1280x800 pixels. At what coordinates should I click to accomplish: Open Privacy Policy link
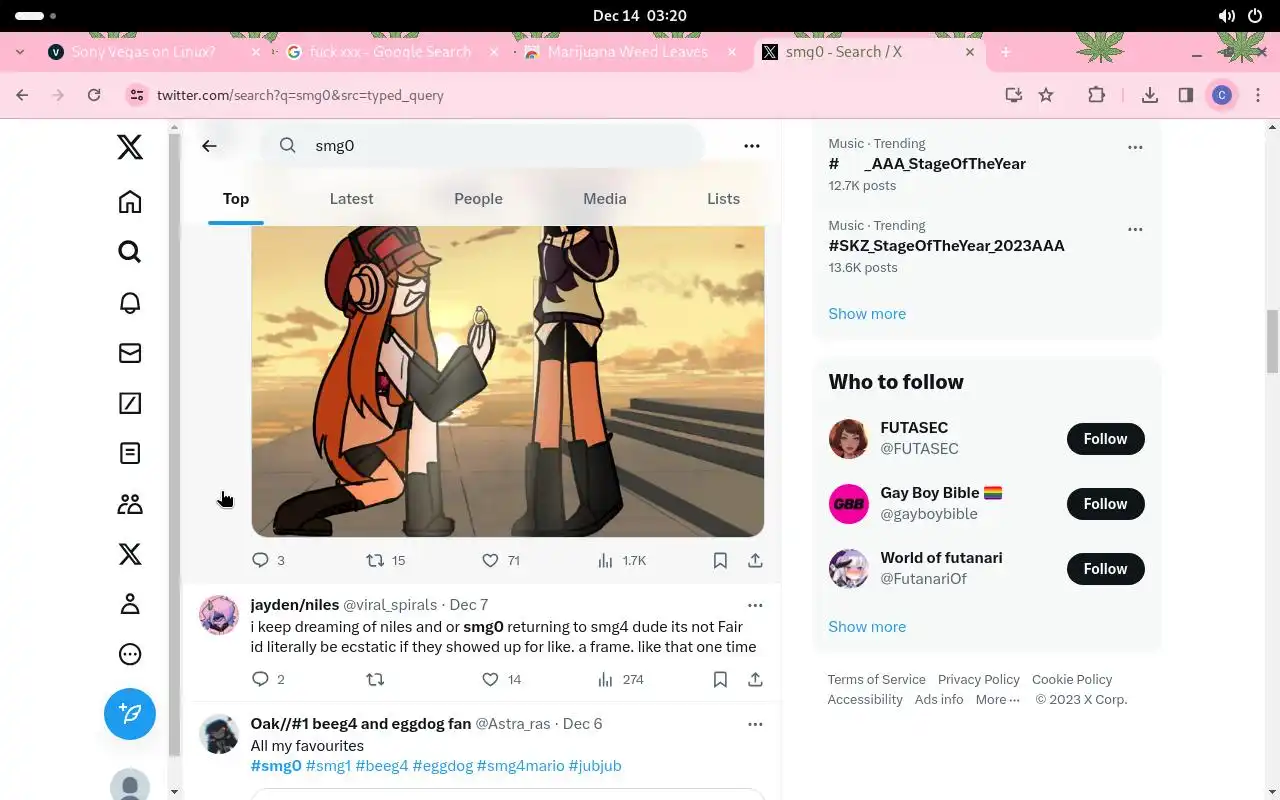point(979,680)
